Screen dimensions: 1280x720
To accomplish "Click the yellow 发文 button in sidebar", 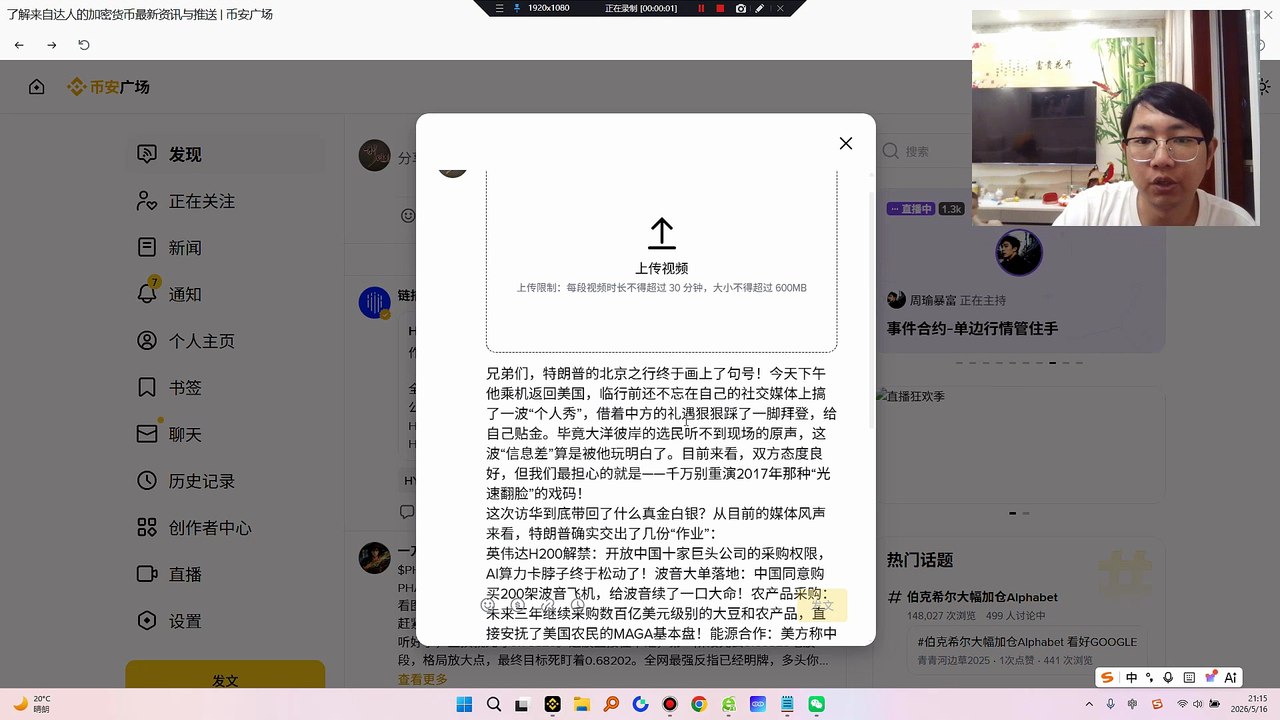I will (226, 680).
